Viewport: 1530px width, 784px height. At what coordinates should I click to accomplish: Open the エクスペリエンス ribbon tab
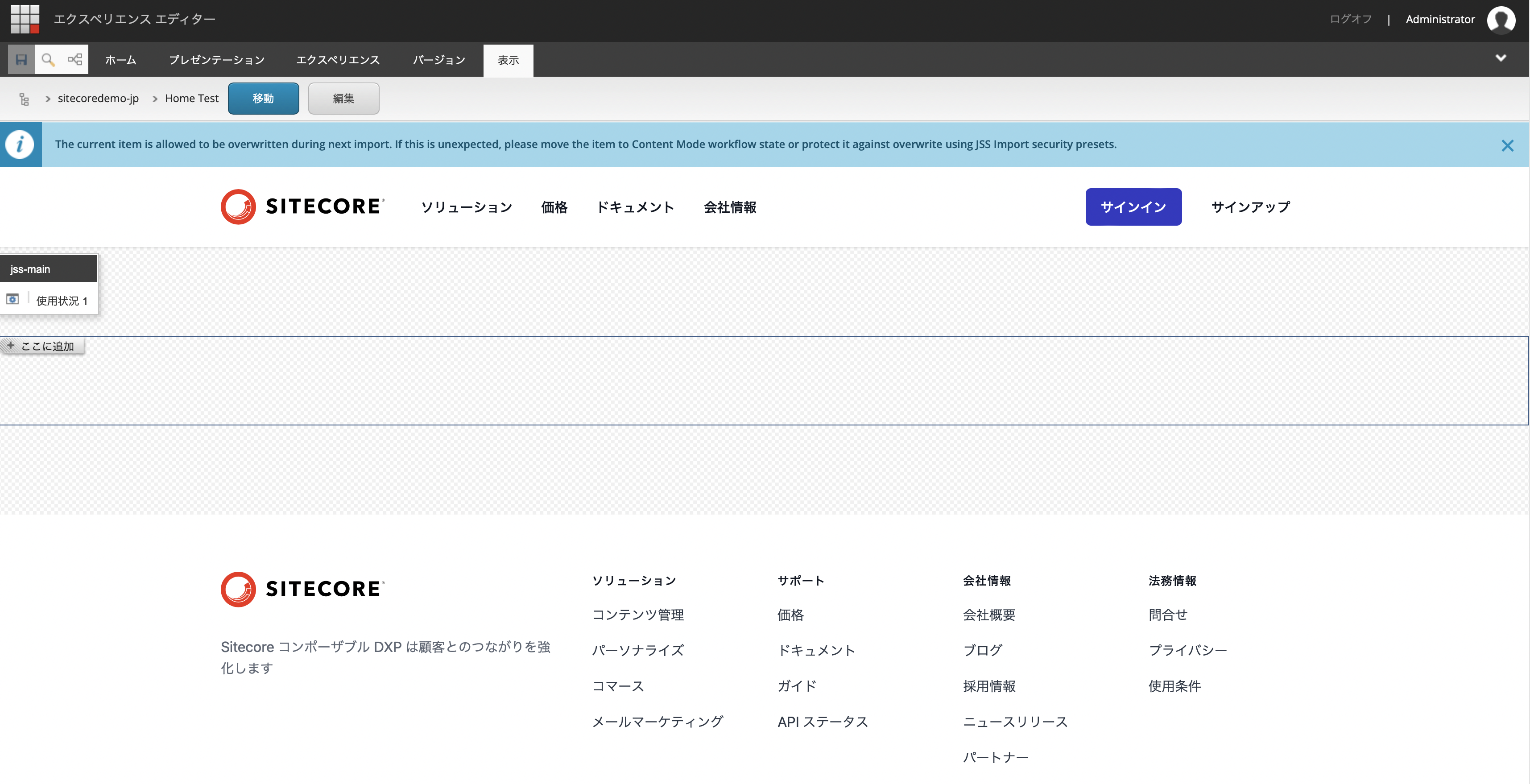pos(338,60)
